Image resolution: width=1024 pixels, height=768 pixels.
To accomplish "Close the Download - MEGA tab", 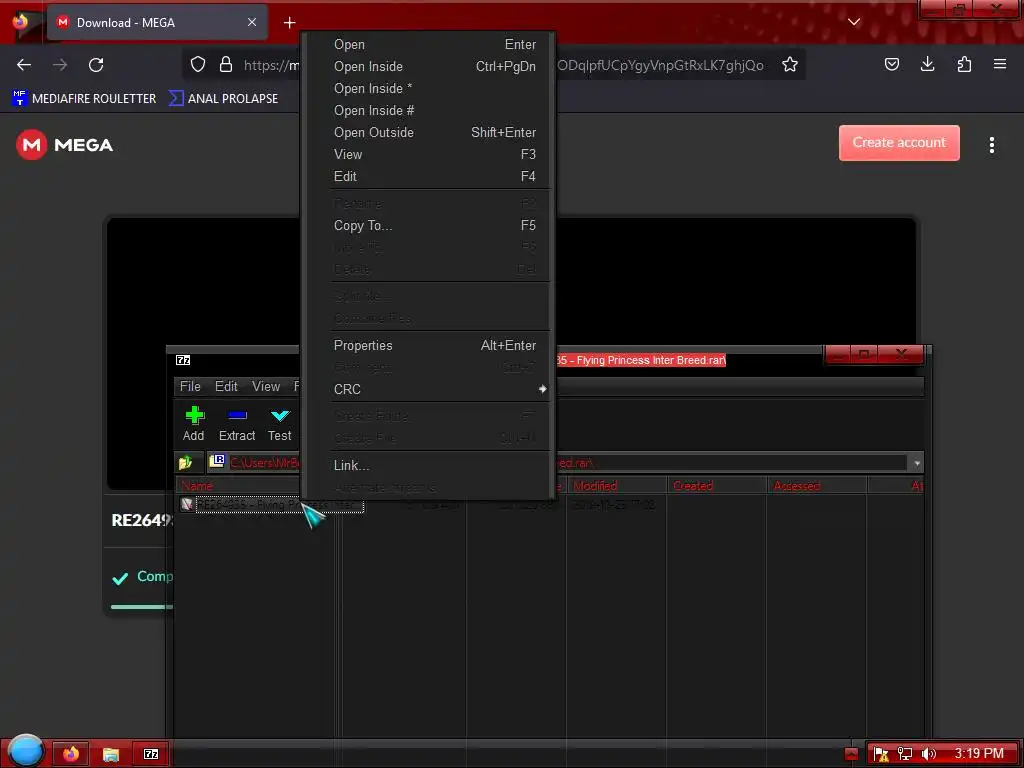I will point(252,22).
